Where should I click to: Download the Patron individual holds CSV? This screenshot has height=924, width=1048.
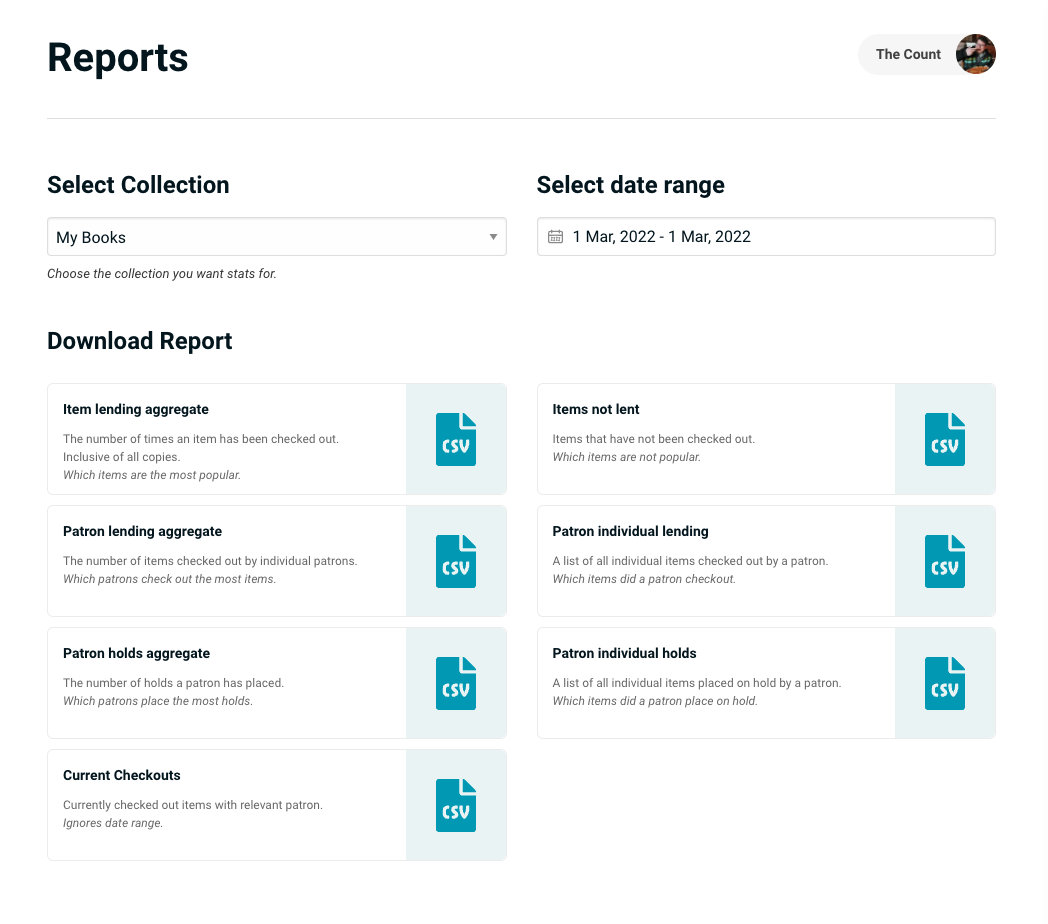point(944,683)
